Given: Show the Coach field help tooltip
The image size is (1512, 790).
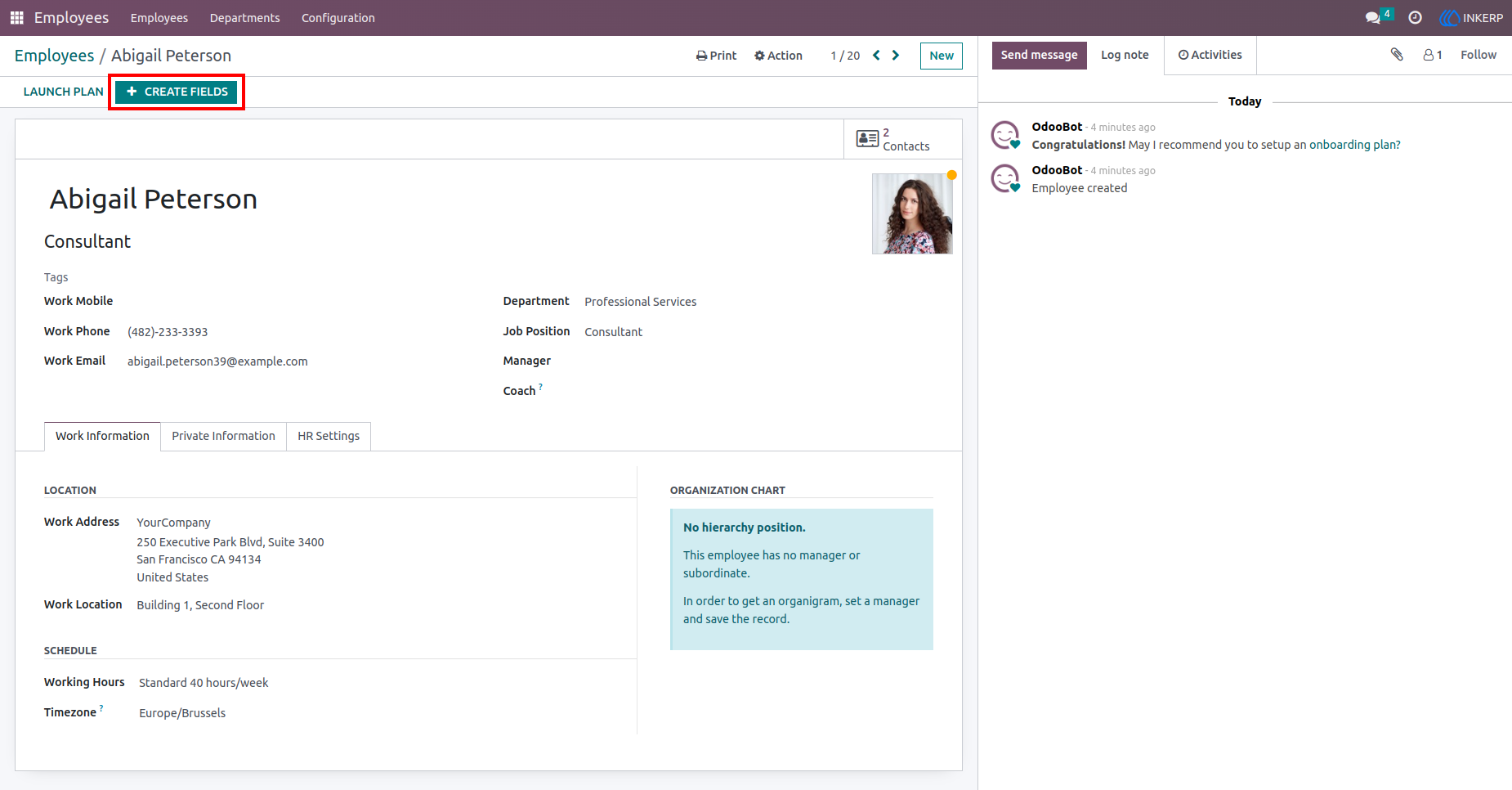Looking at the screenshot, I should (x=540, y=387).
